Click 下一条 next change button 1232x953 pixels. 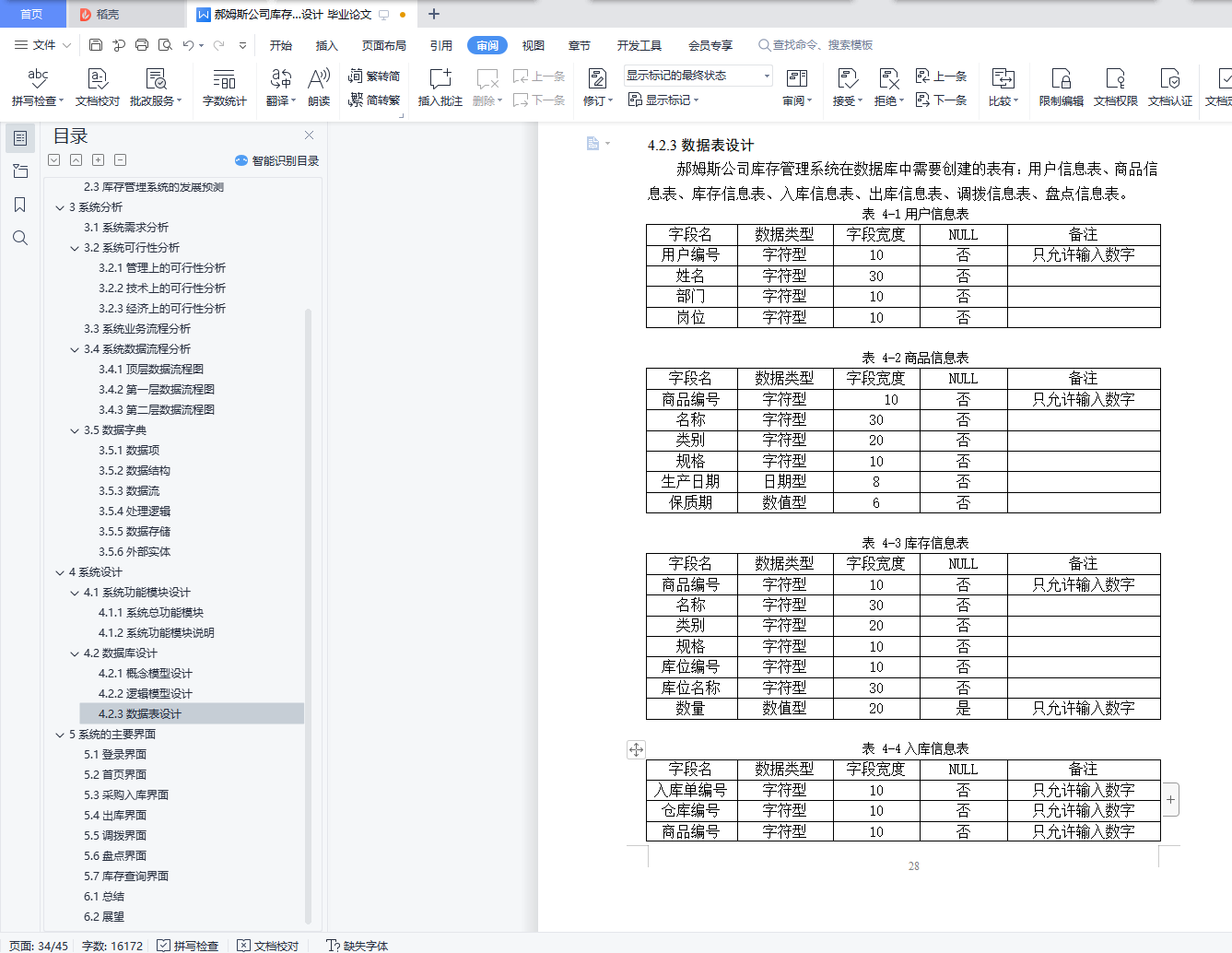click(941, 100)
